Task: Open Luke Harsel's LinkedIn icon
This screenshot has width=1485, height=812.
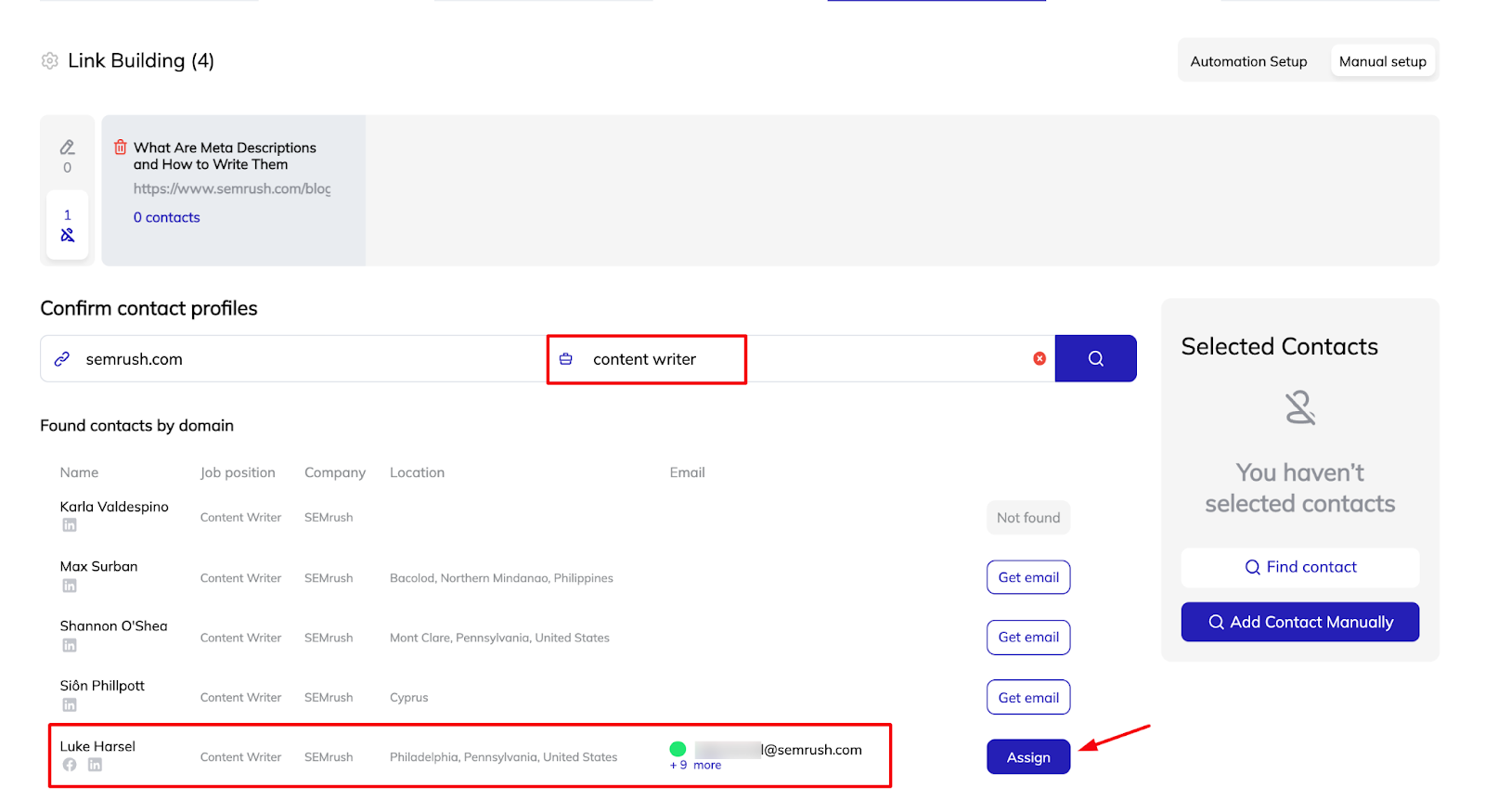Action: click(x=95, y=765)
